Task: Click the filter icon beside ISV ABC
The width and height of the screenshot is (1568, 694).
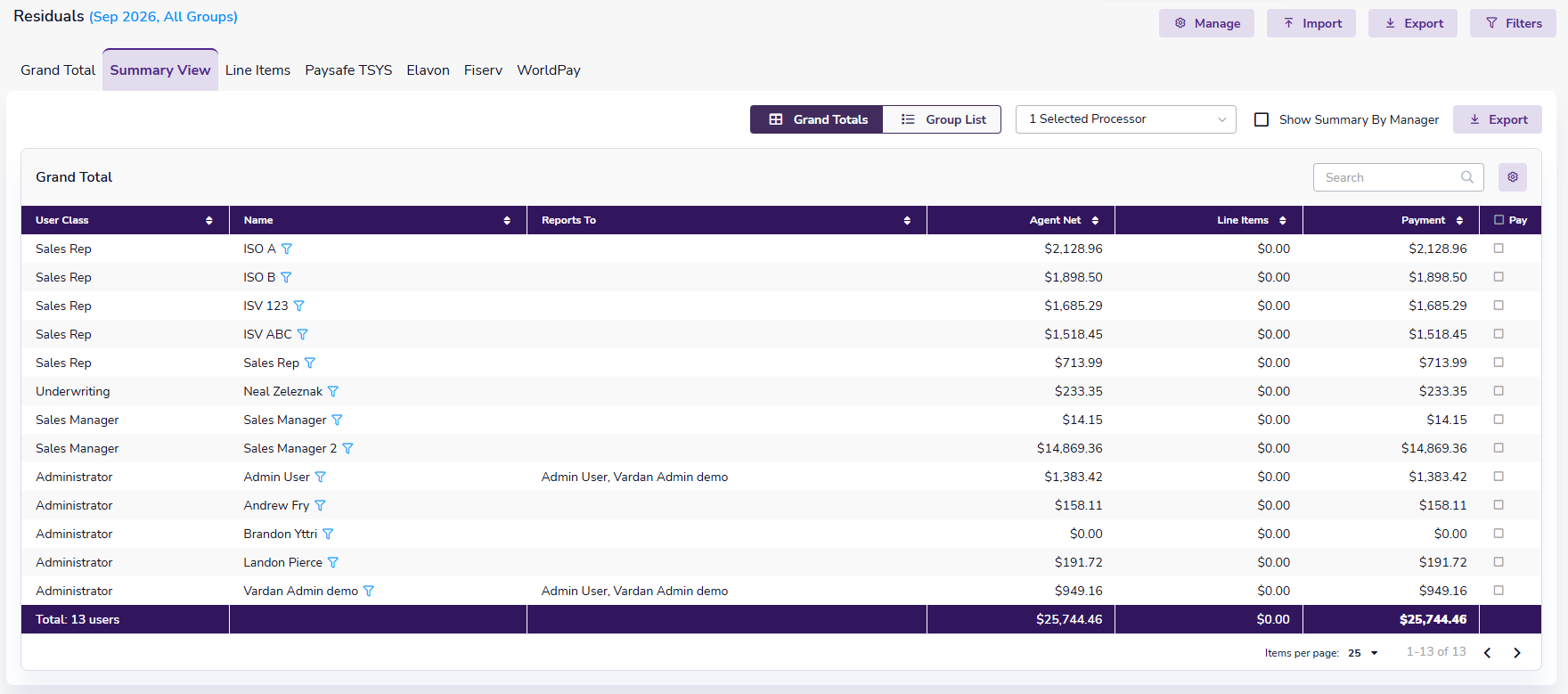Action: [x=302, y=334]
